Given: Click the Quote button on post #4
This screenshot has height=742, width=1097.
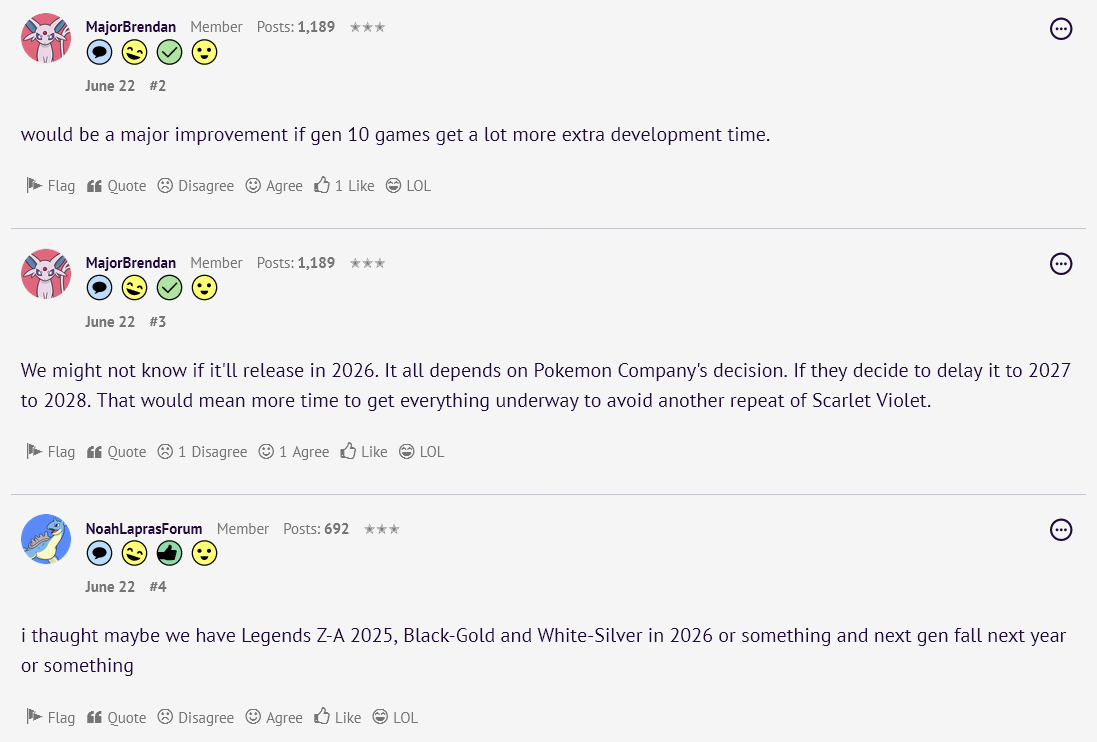Looking at the screenshot, I should tap(117, 718).
